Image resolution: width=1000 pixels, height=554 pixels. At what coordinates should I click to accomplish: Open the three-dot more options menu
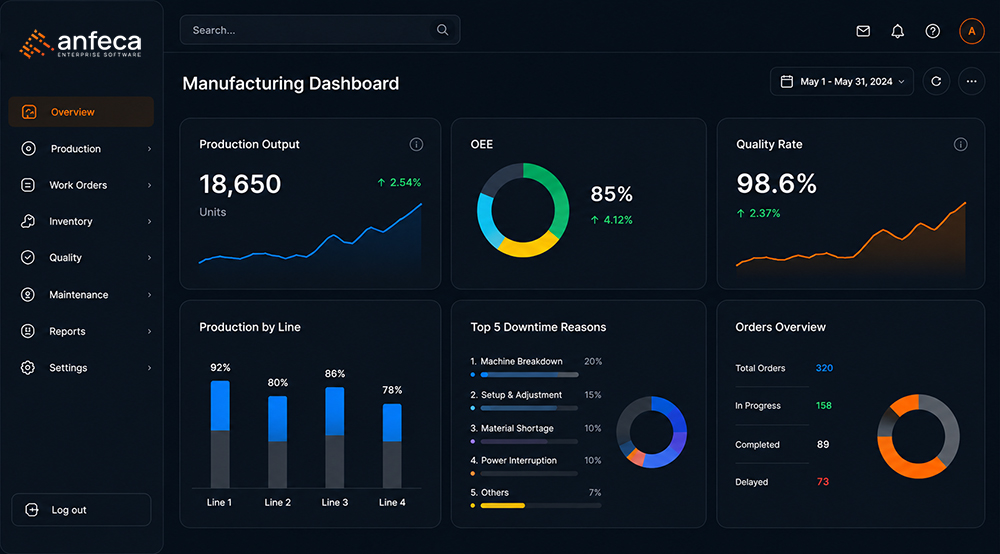click(x=971, y=82)
